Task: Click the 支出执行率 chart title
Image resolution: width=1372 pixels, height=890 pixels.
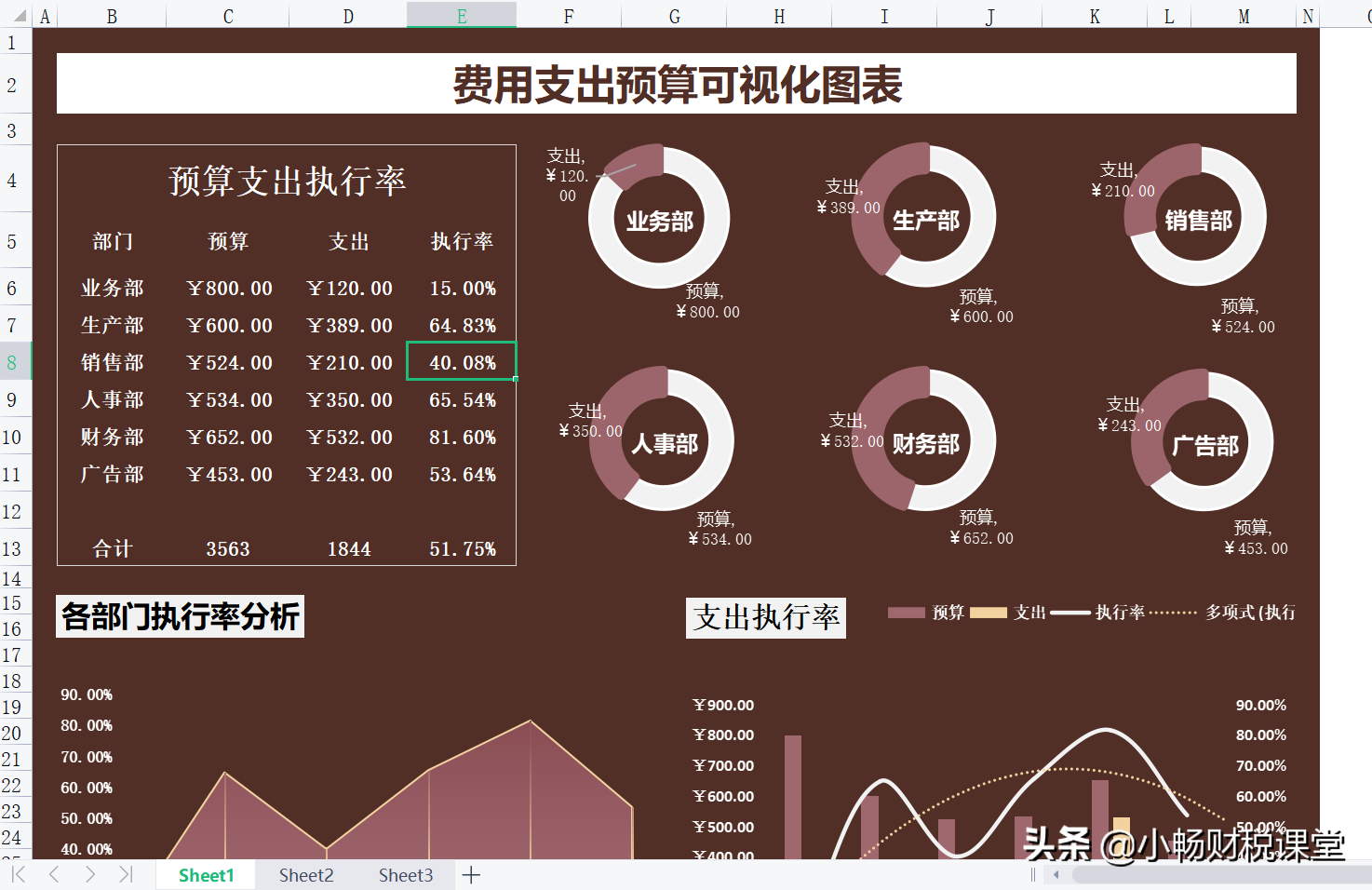Action: pyautogui.click(x=765, y=617)
